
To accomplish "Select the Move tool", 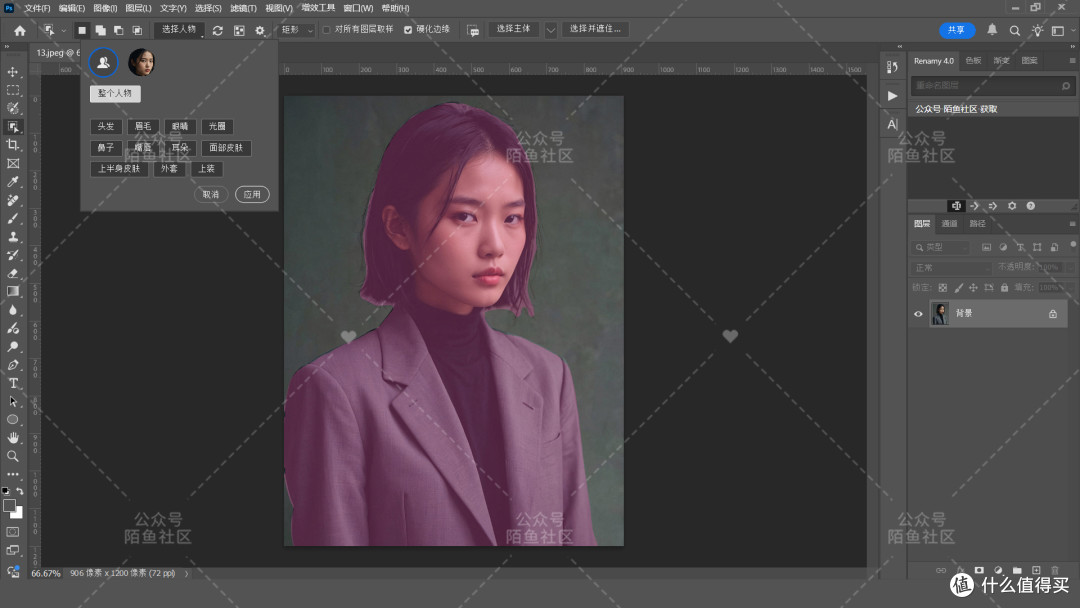I will click(12, 72).
